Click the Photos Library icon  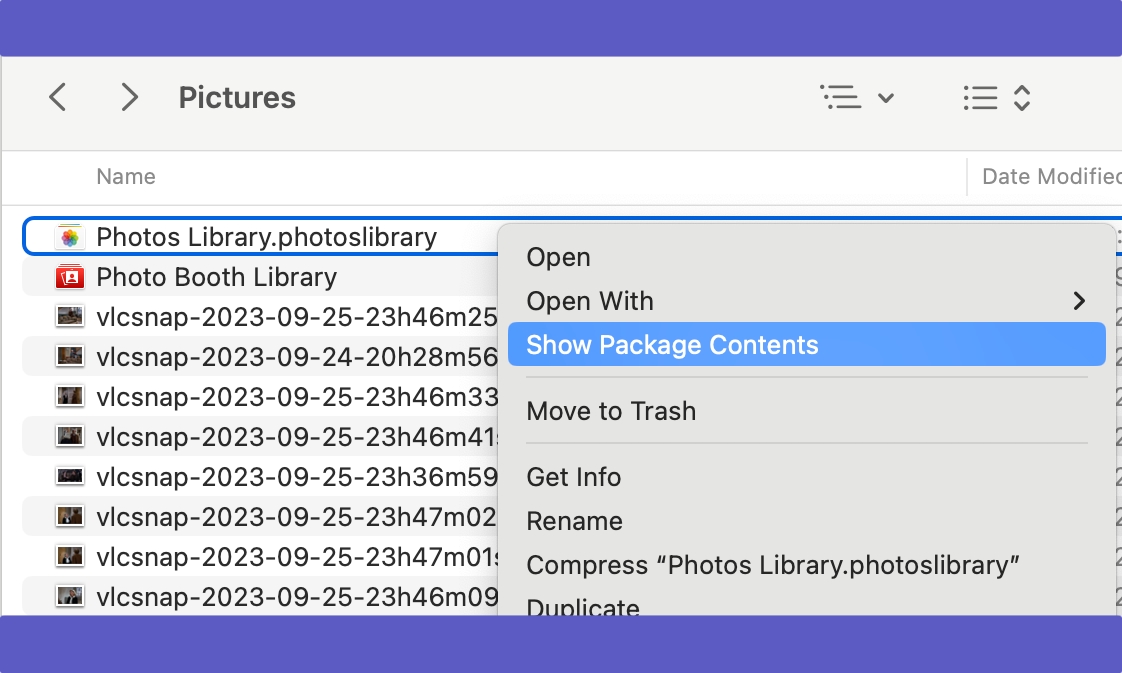tap(69, 237)
